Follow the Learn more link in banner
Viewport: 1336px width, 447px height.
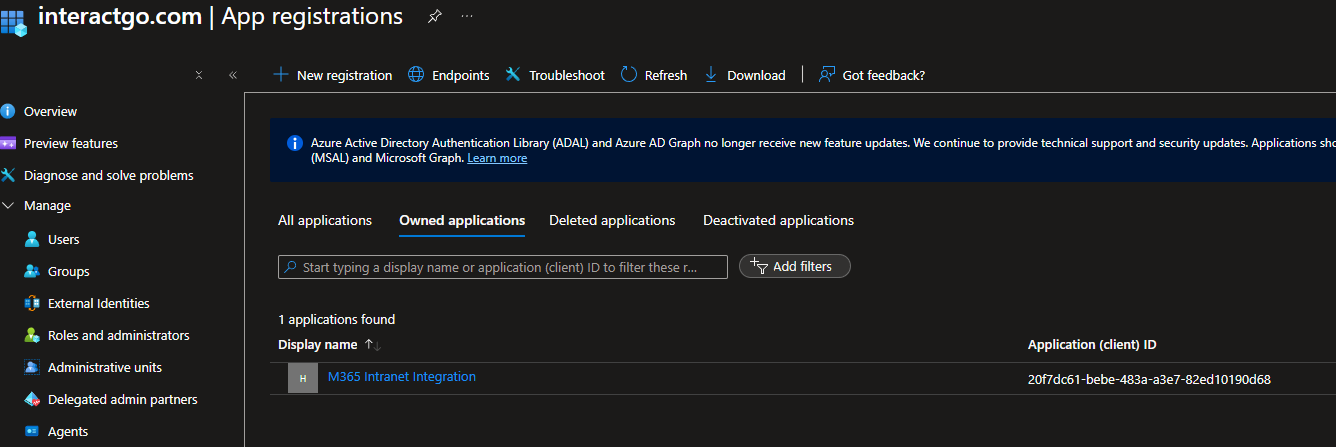tap(497, 158)
